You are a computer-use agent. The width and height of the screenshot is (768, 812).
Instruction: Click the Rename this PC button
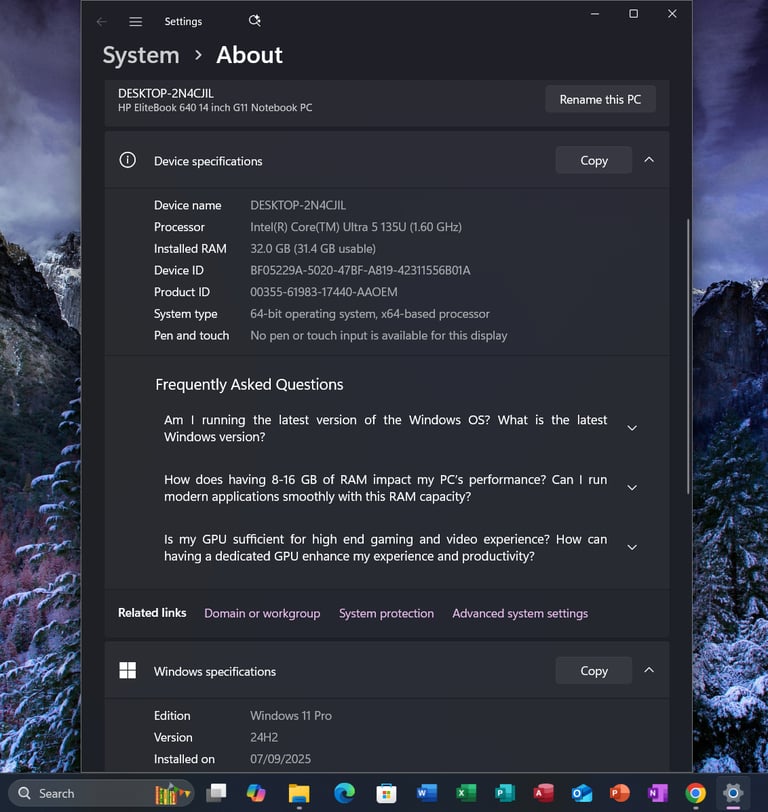click(x=600, y=99)
